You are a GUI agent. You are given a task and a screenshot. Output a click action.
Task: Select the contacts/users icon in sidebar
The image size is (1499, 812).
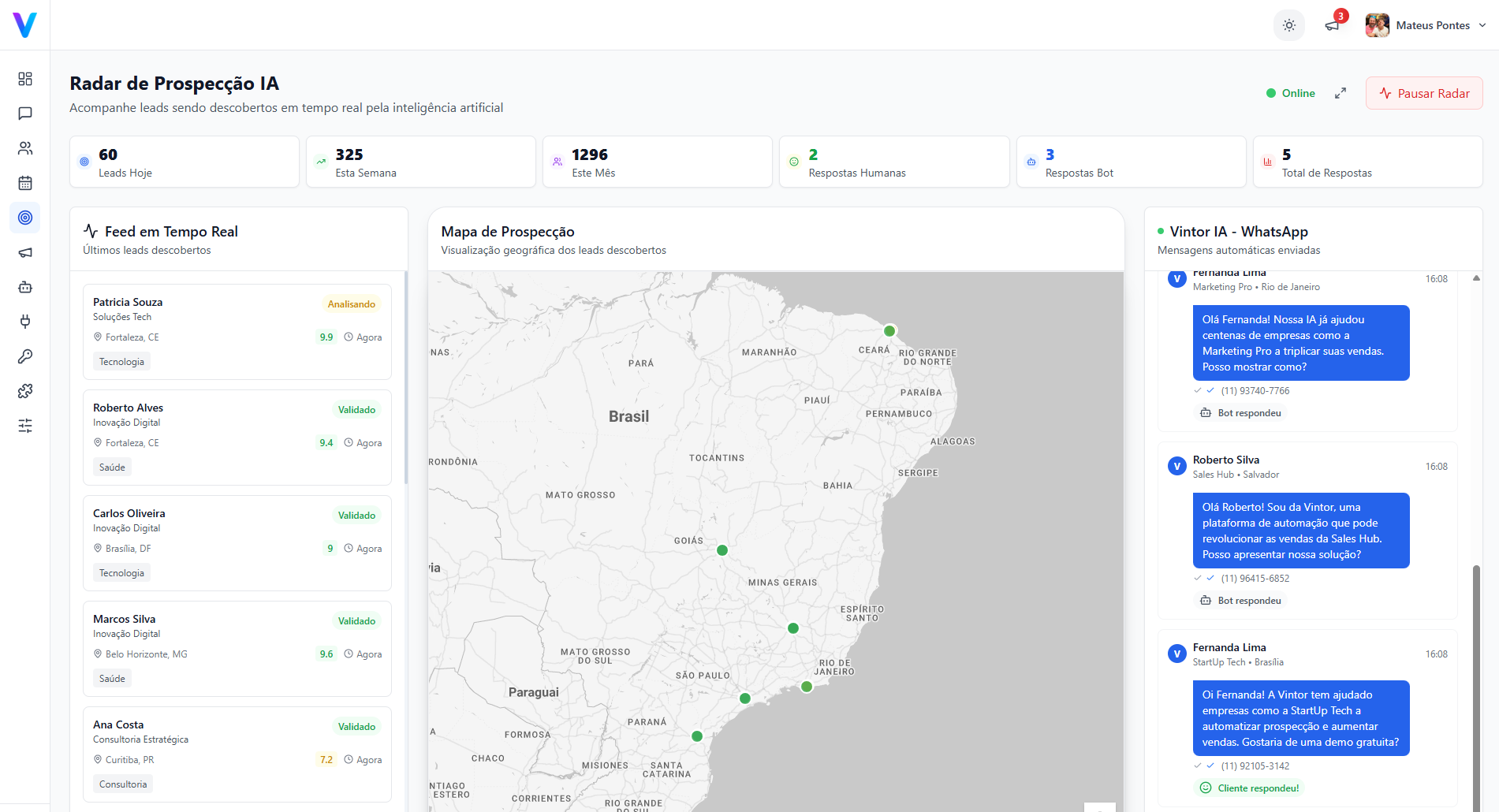(24, 147)
